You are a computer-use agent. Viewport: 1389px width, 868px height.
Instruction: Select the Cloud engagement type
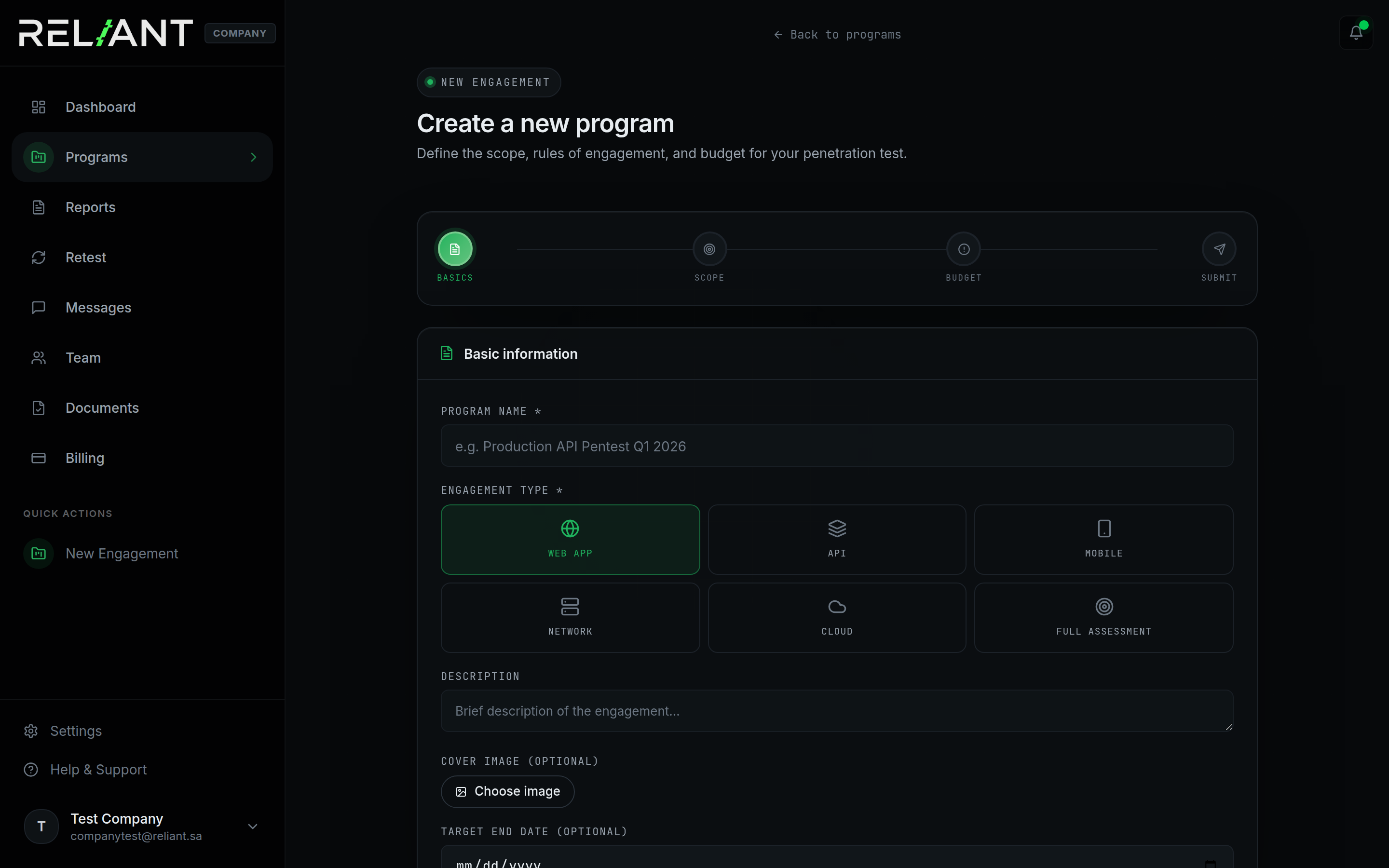click(x=837, y=618)
